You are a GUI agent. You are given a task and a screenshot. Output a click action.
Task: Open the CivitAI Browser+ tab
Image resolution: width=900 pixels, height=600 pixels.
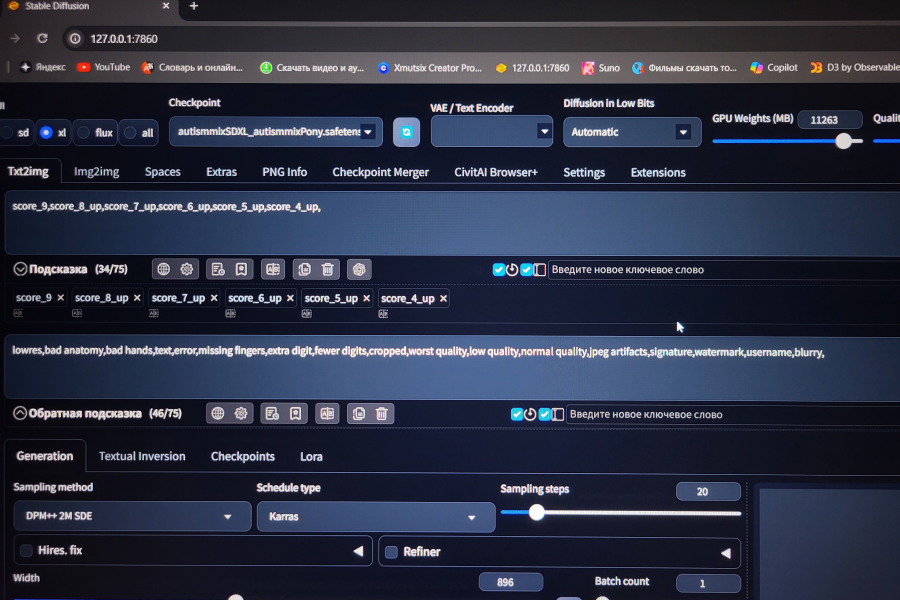(496, 172)
